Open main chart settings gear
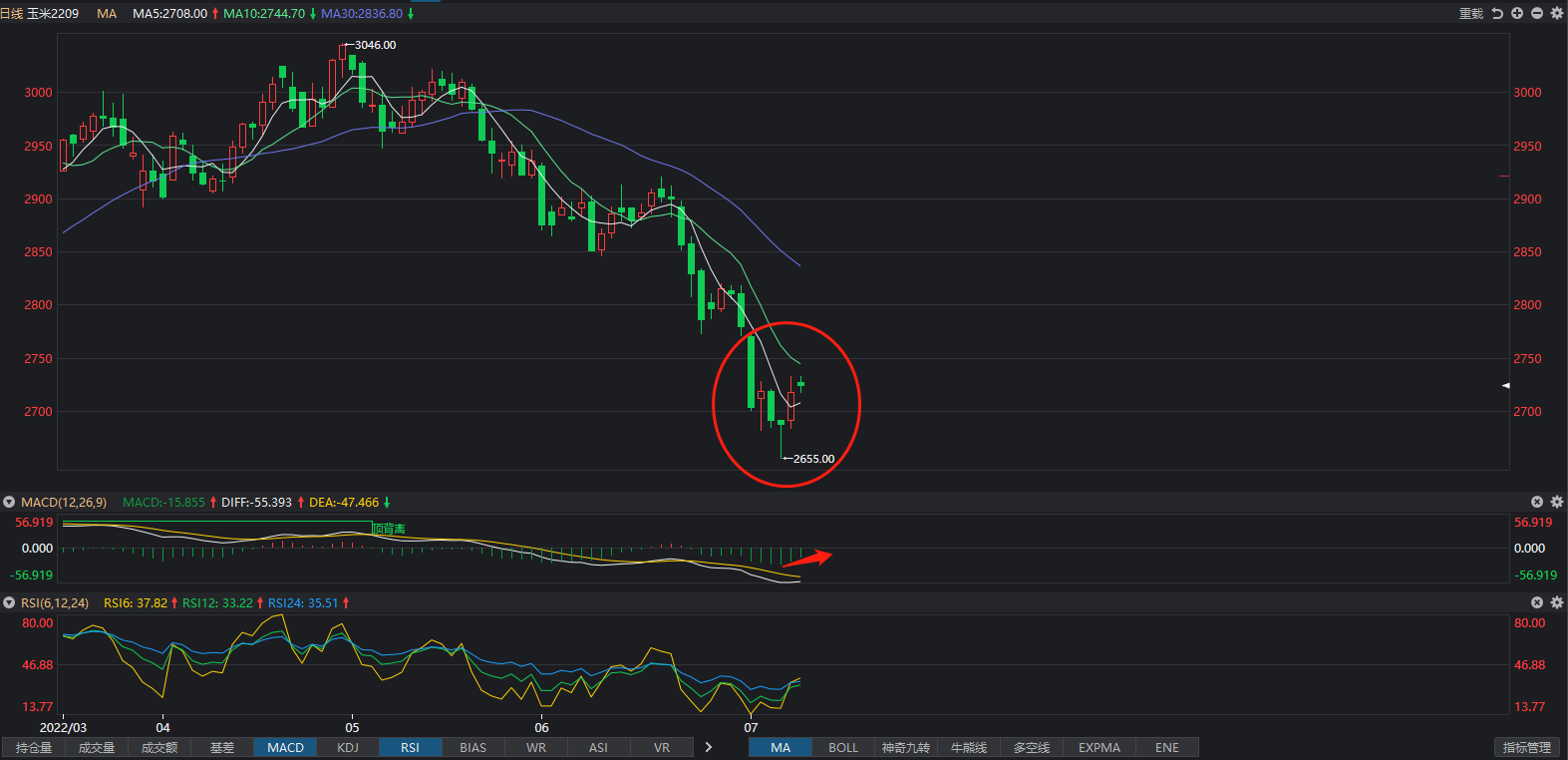Screen dimensions: 1568x760 click(x=1557, y=13)
